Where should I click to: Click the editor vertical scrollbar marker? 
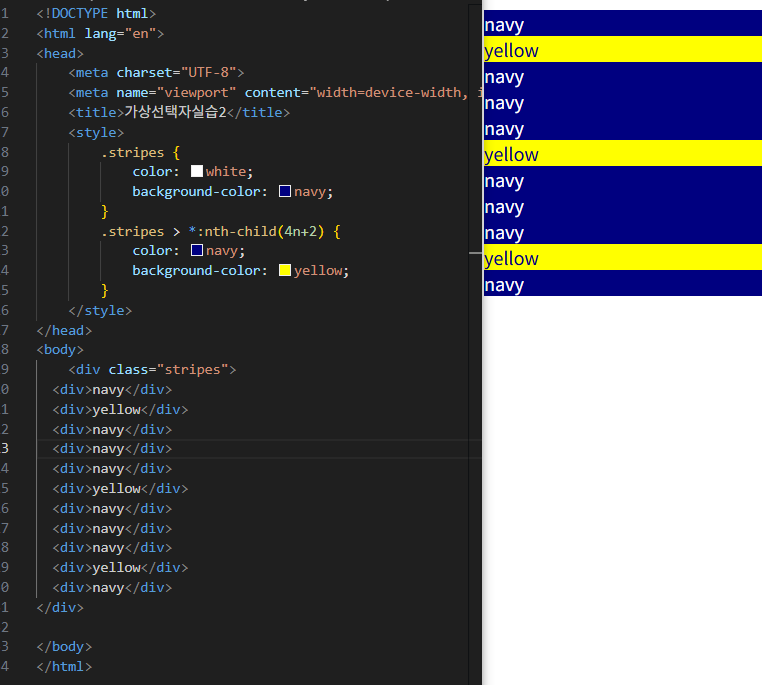coord(475,253)
